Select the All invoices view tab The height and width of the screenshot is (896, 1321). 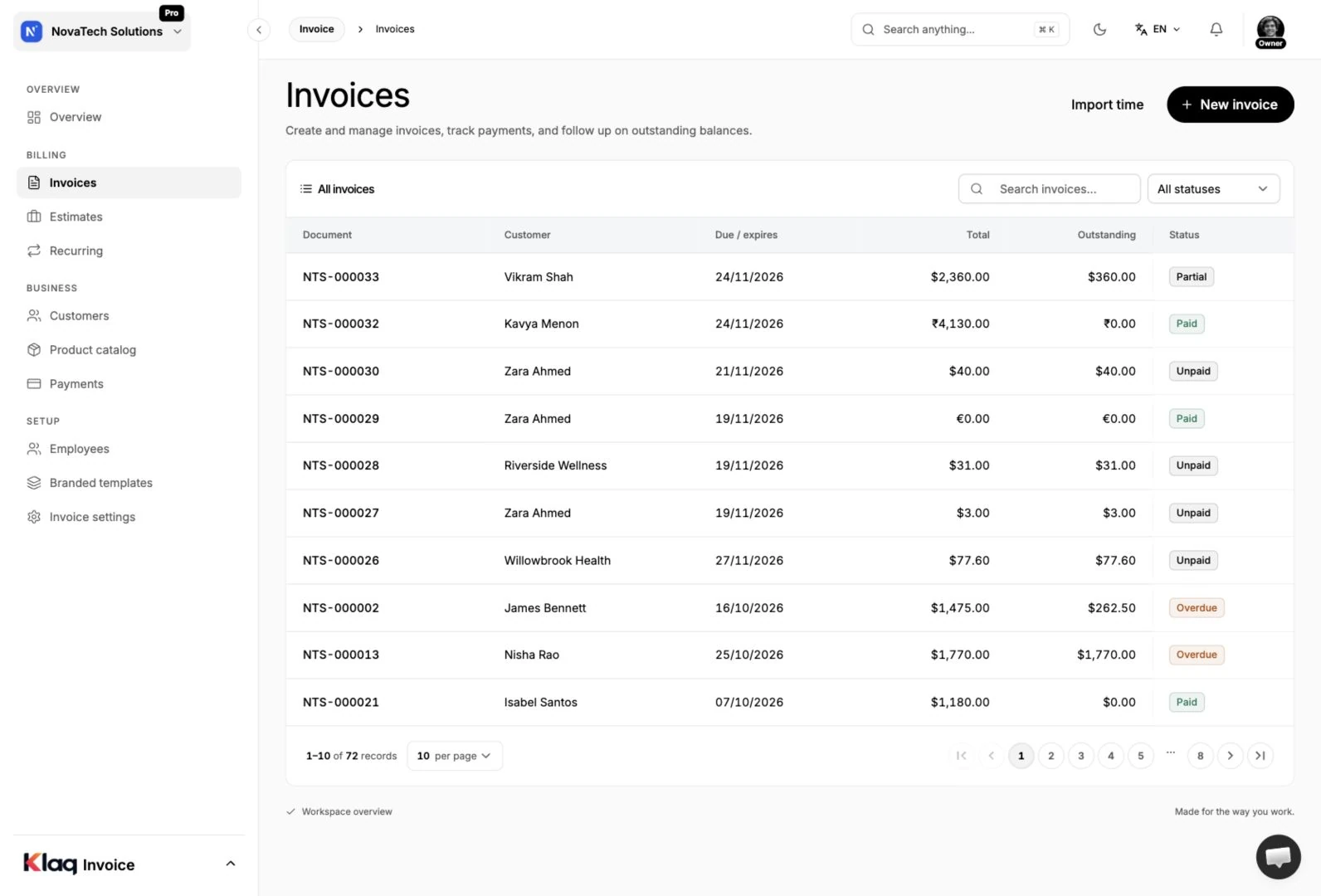[x=337, y=189]
